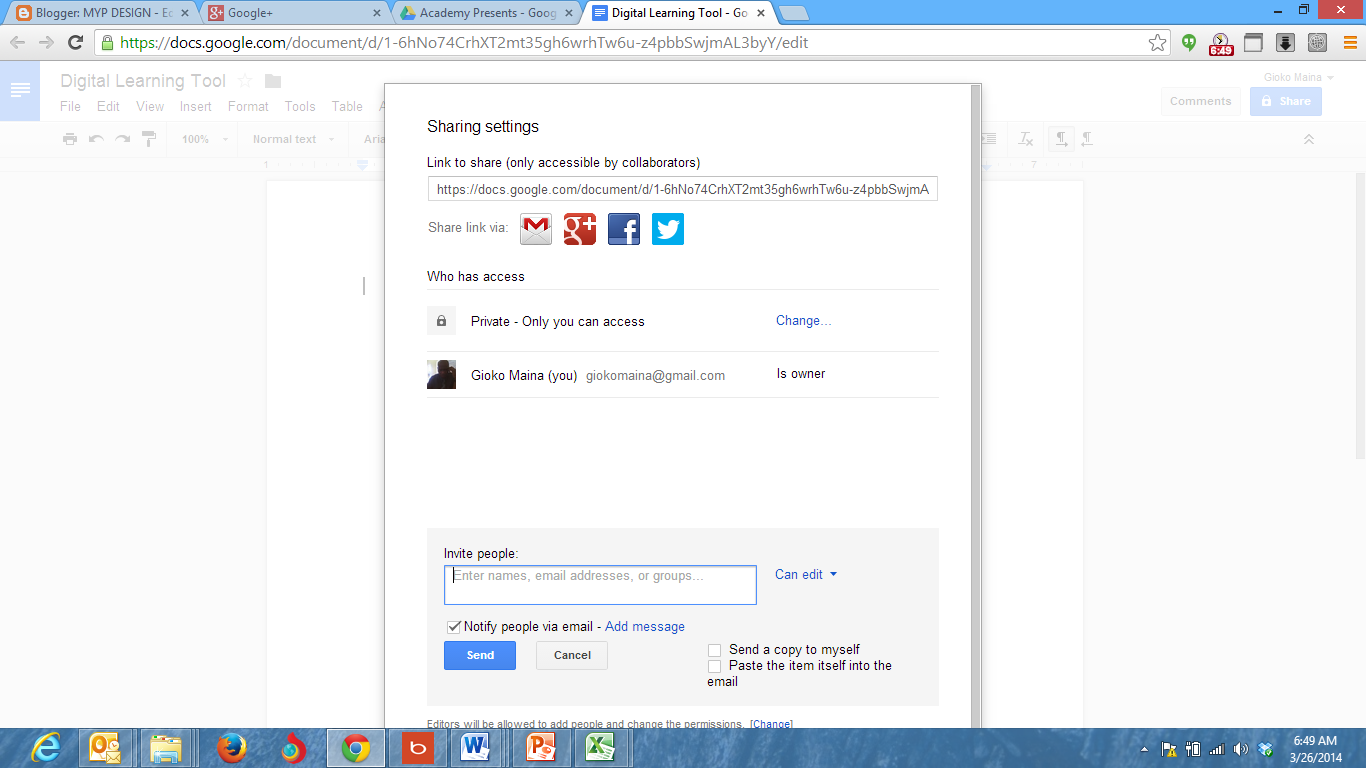Check Send a copy to myself
Image resolution: width=1366 pixels, height=768 pixels.
pos(714,650)
